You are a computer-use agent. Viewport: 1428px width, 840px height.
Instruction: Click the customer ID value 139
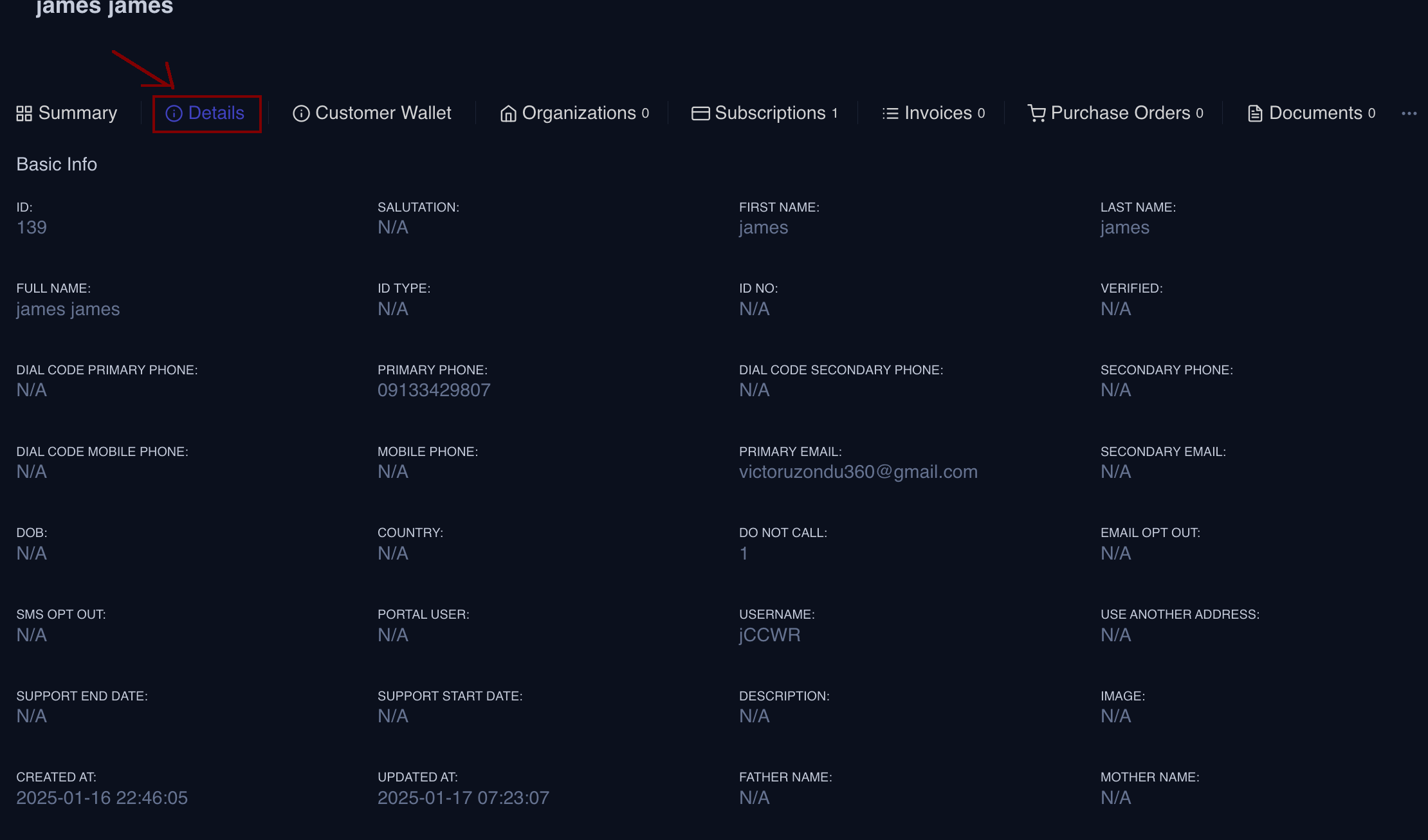point(32,228)
